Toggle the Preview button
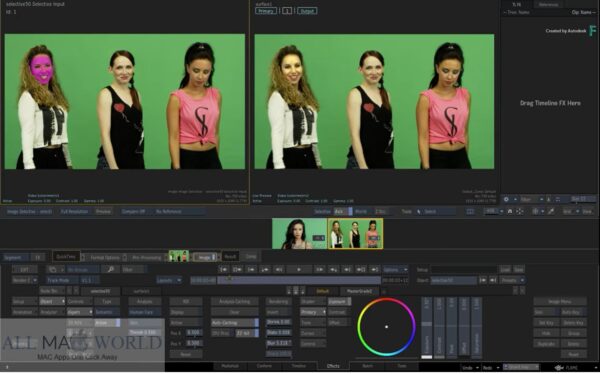The height and width of the screenshot is (374, 600). click(x=103, y=211)
